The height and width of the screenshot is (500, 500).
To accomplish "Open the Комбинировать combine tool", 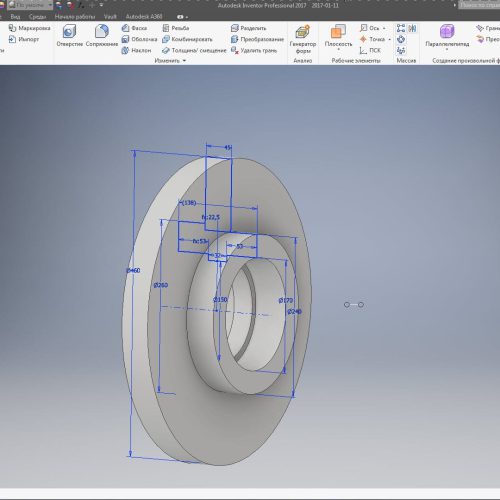I will pyautogui.click(x=187, y=39).
